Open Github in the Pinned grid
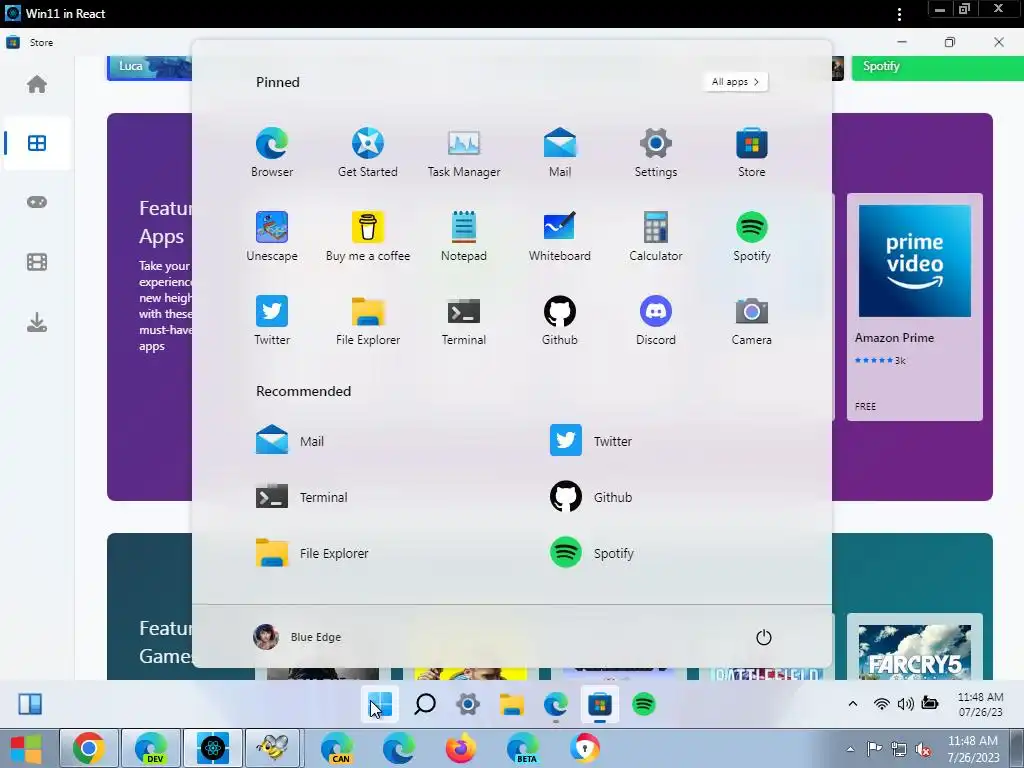 560,320
